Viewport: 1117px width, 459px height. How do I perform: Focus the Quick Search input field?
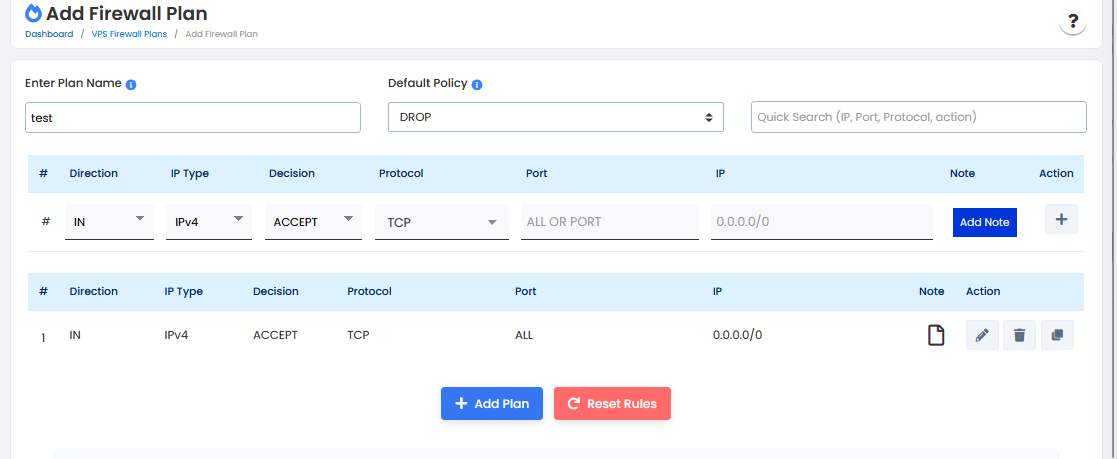click(918, 117)
